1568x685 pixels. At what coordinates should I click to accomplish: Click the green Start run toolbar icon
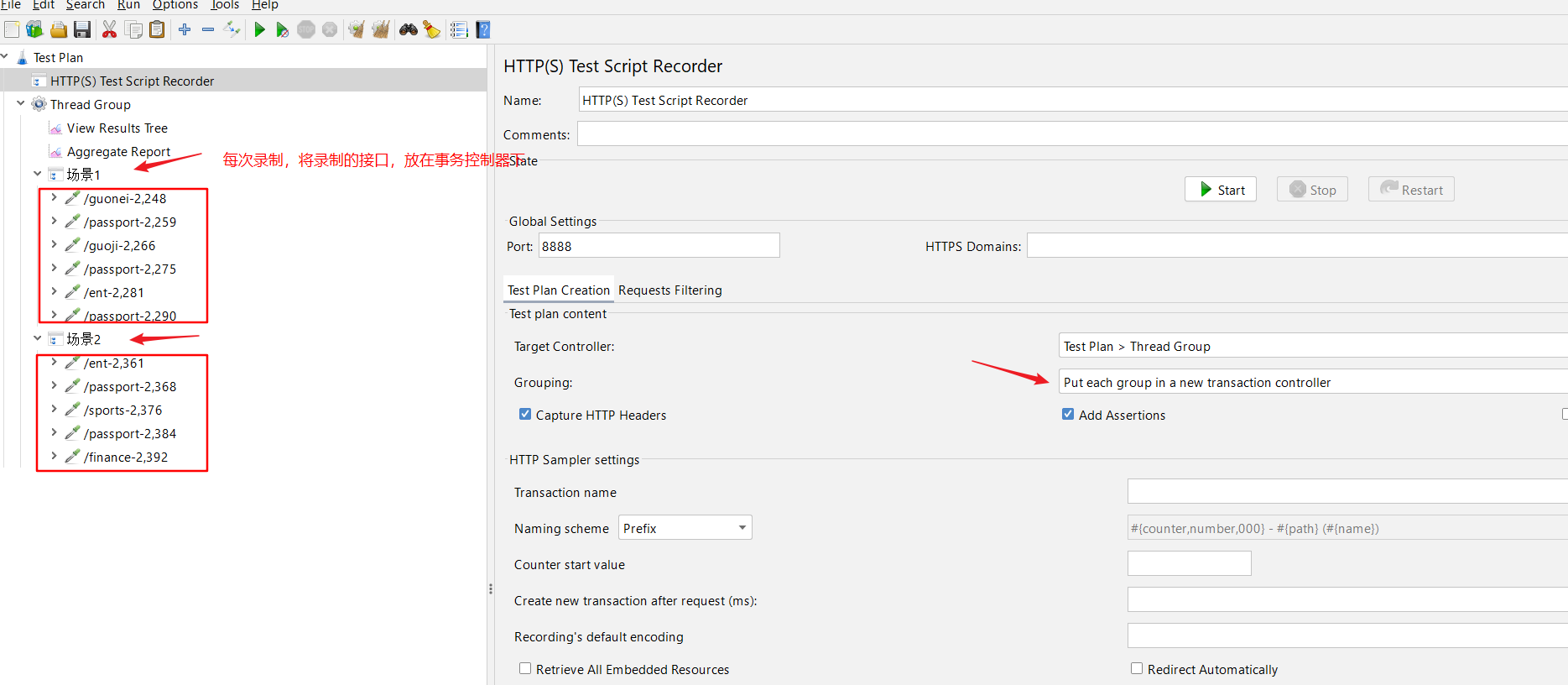click(259, 30)
